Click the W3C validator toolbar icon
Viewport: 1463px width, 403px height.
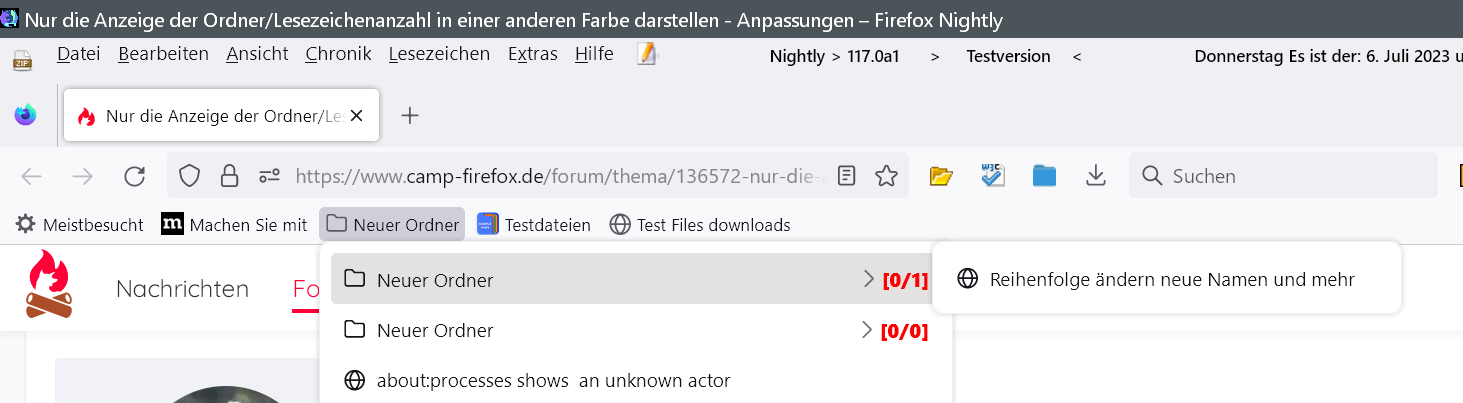[x=992, y=177]
